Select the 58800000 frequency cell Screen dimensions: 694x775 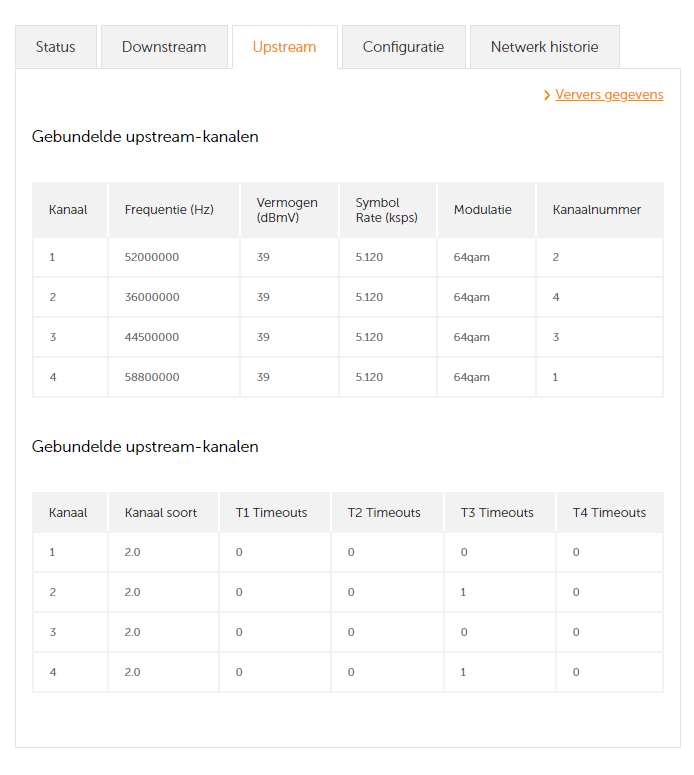(x=152, y=377)
